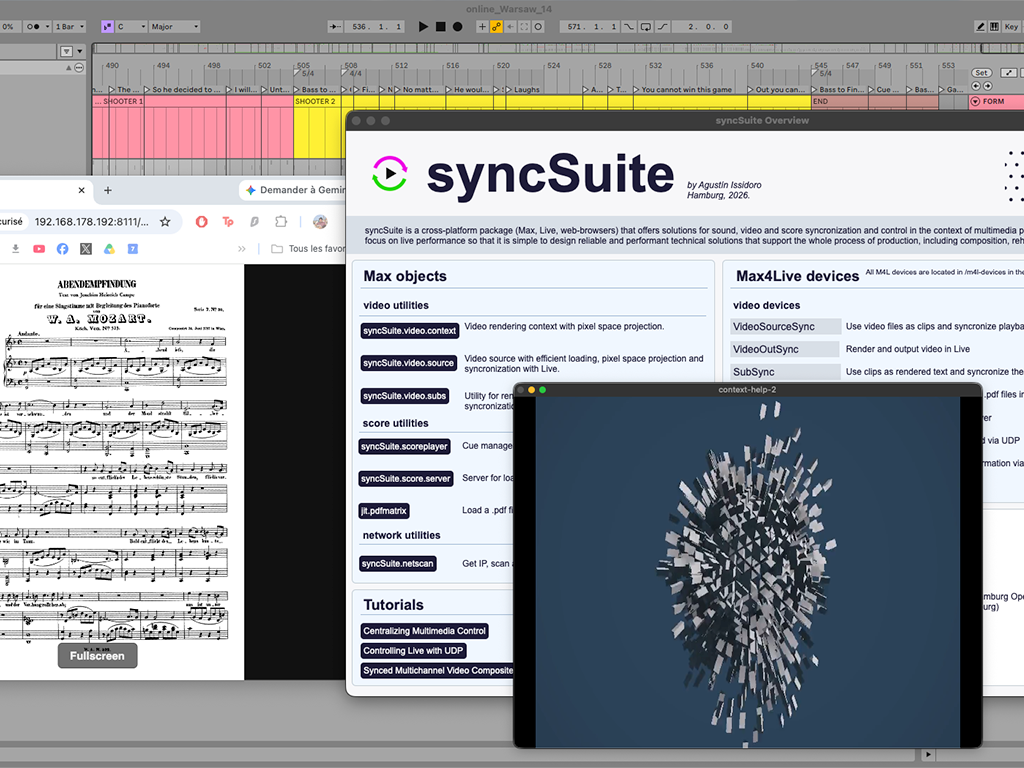Open the YouTube bookmark
Image resolution: width=1024 pixels, height=768 pixels.
tap(39, 249)
